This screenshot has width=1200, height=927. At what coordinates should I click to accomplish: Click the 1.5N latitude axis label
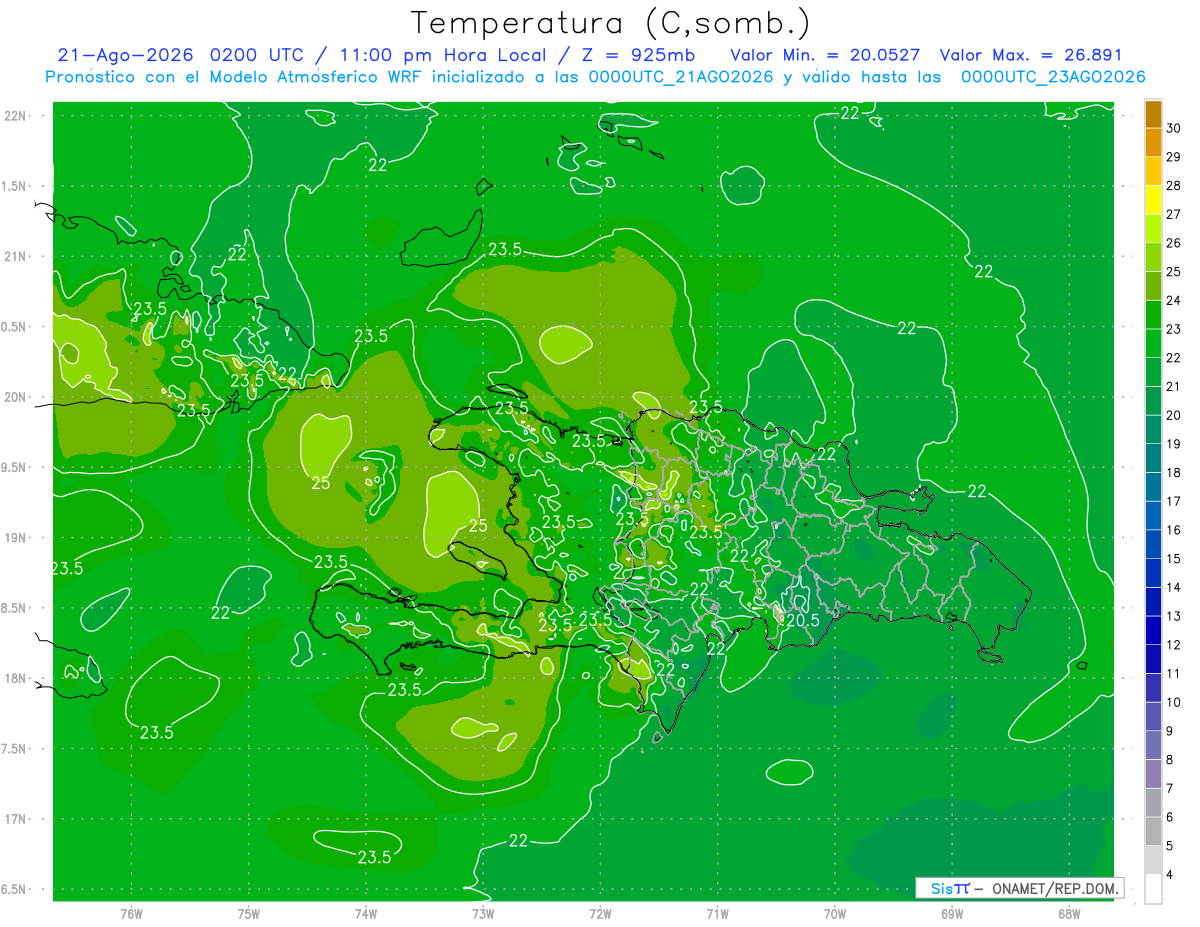click(15, 186)
